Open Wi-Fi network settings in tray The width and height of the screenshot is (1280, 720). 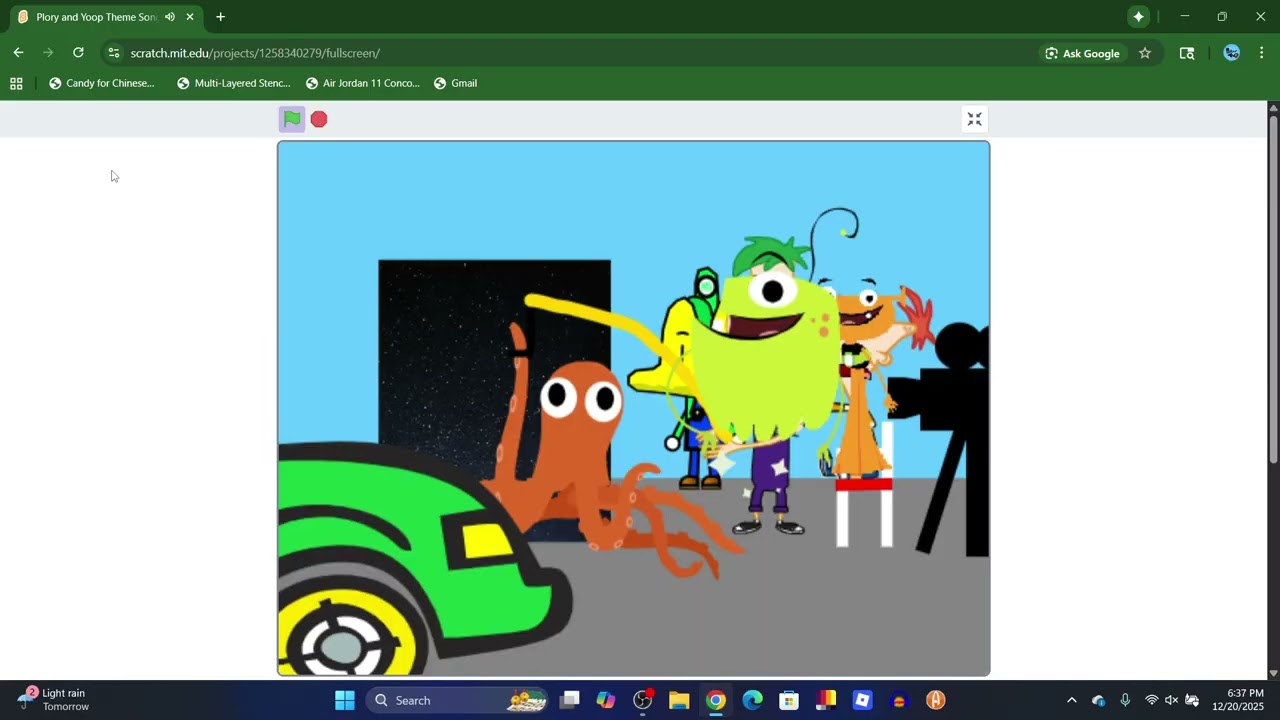(1152, 700)
